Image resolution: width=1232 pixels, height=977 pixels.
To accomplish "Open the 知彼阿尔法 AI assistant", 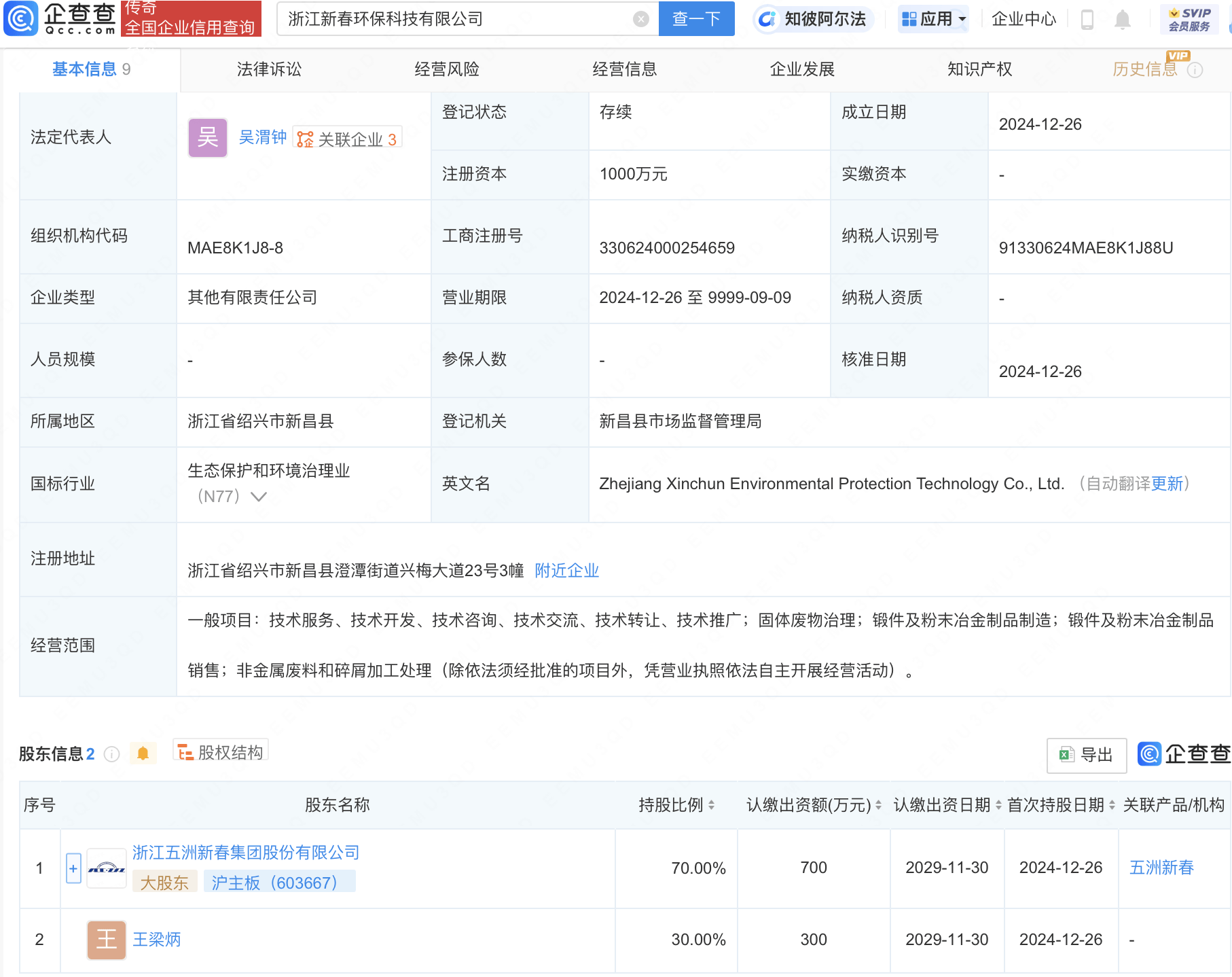I will pos(812,19).
